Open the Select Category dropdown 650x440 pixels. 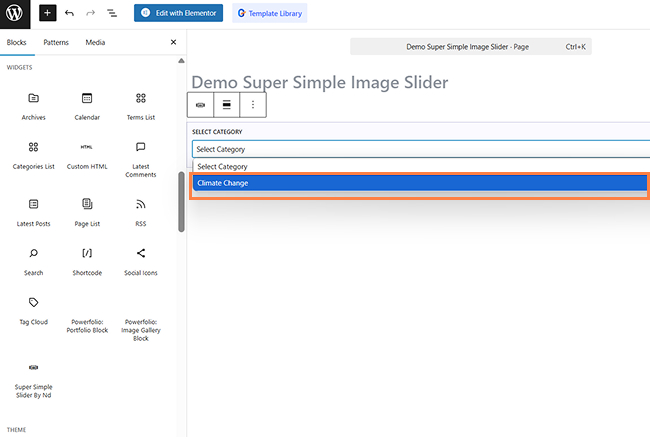[420, 149]
